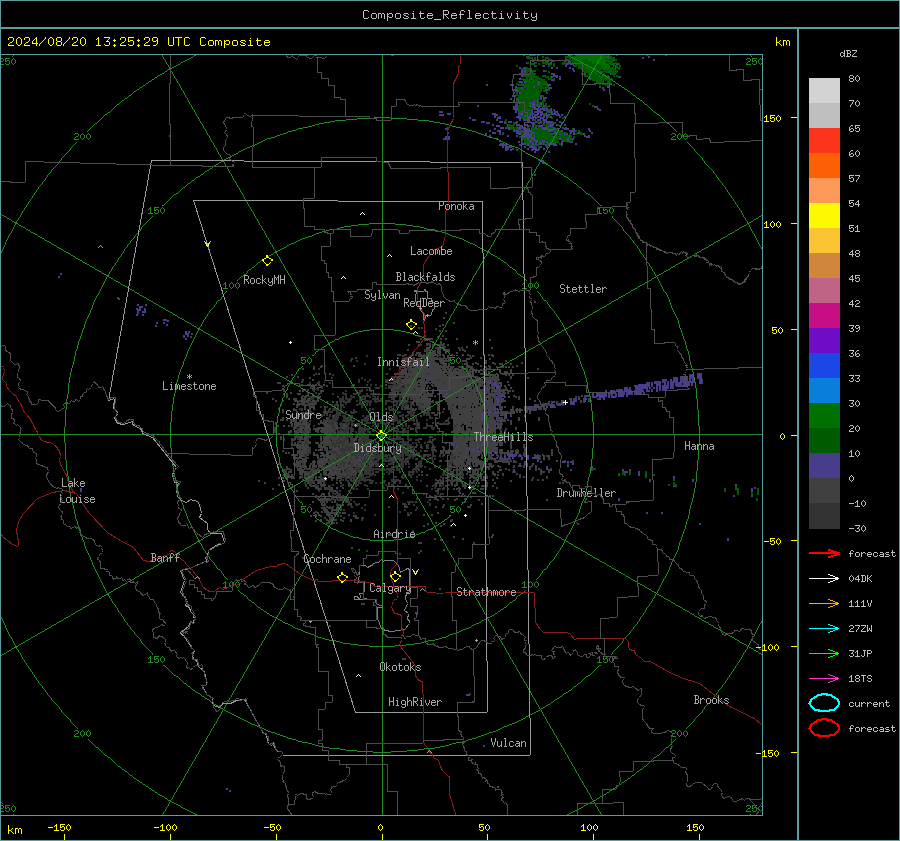Click the 45 dBZ scale value
900x841 pixels.
click(x=854, y=278)
